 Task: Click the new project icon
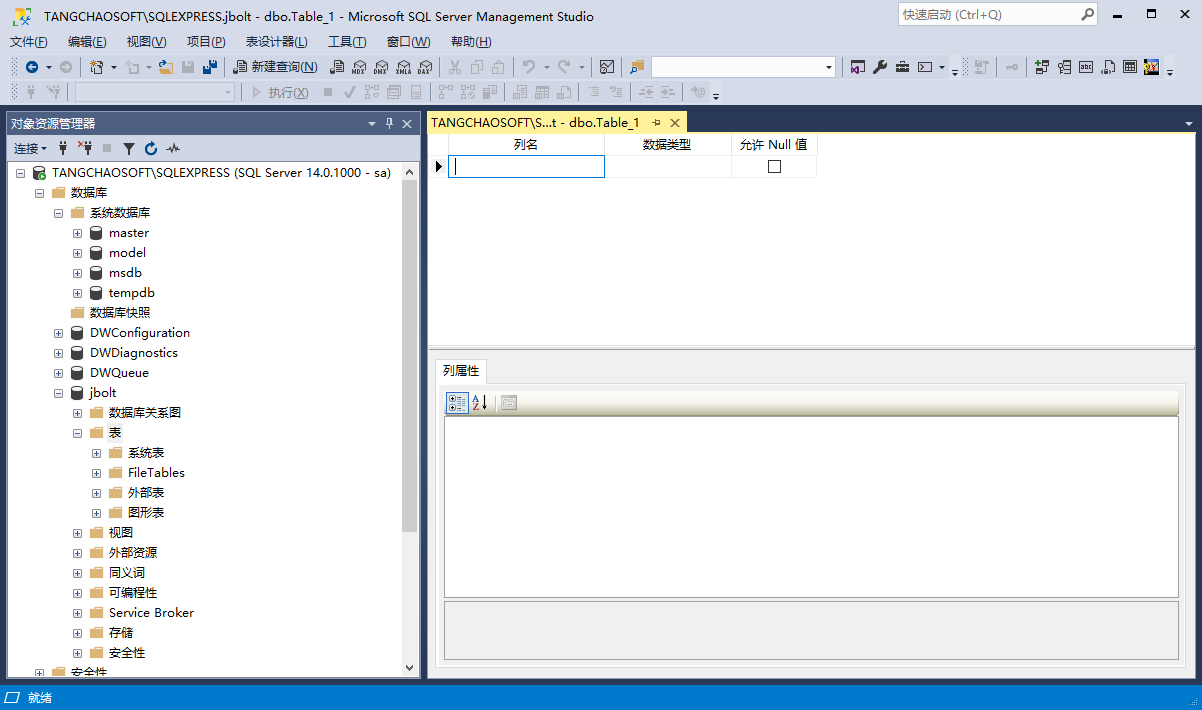click(x=96, y=67)
